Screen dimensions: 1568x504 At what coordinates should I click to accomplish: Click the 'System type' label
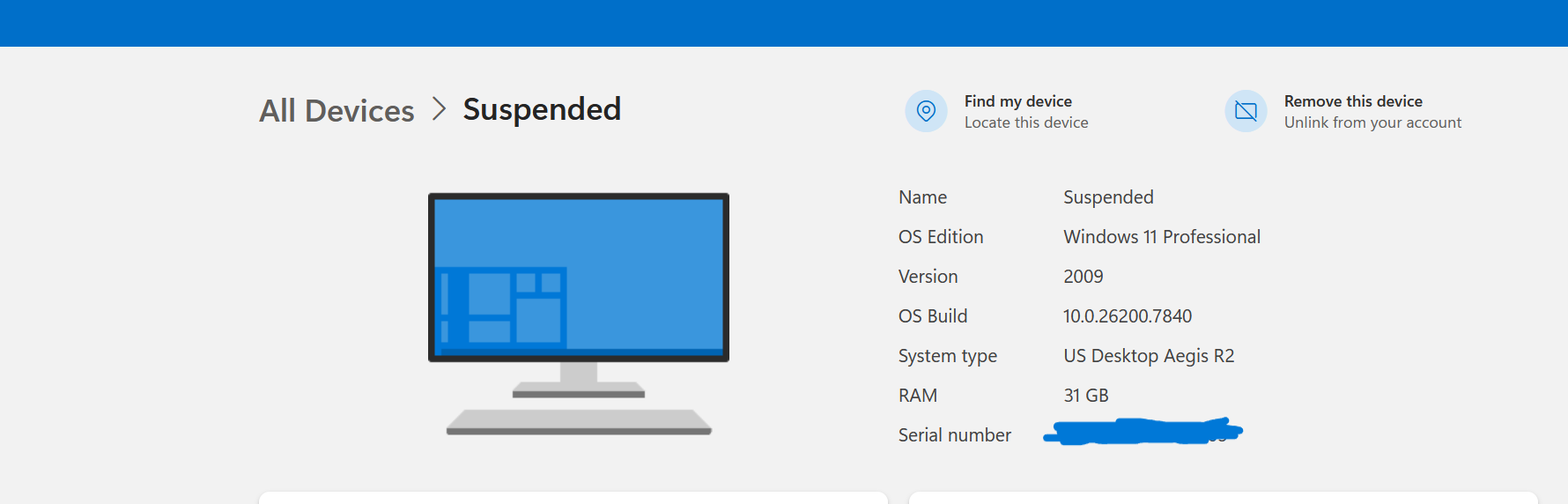948,356
